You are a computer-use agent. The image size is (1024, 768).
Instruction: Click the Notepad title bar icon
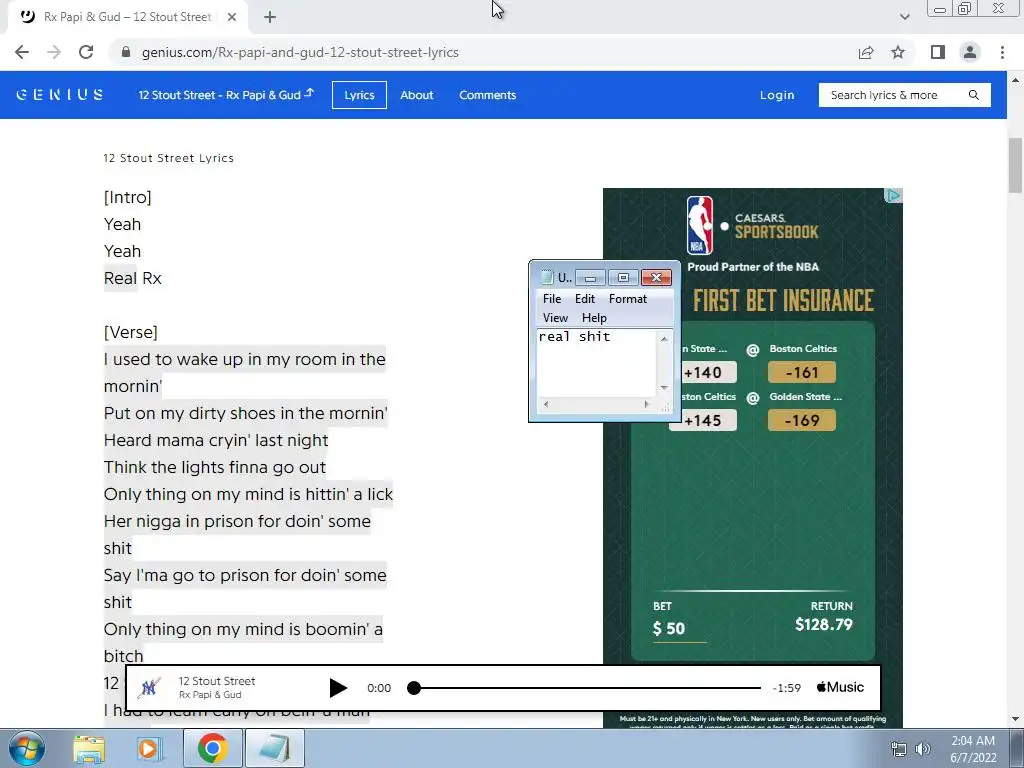click(x=547, y=278)
